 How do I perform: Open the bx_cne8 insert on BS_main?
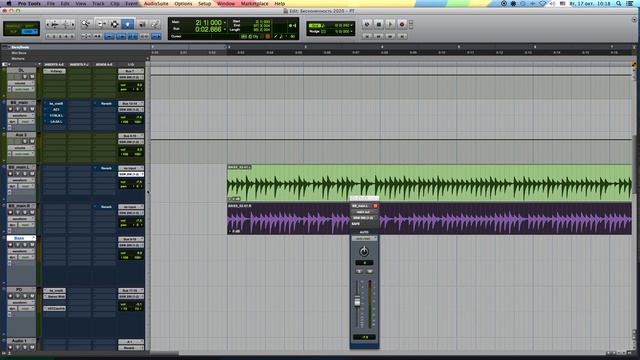coord(55,104)
